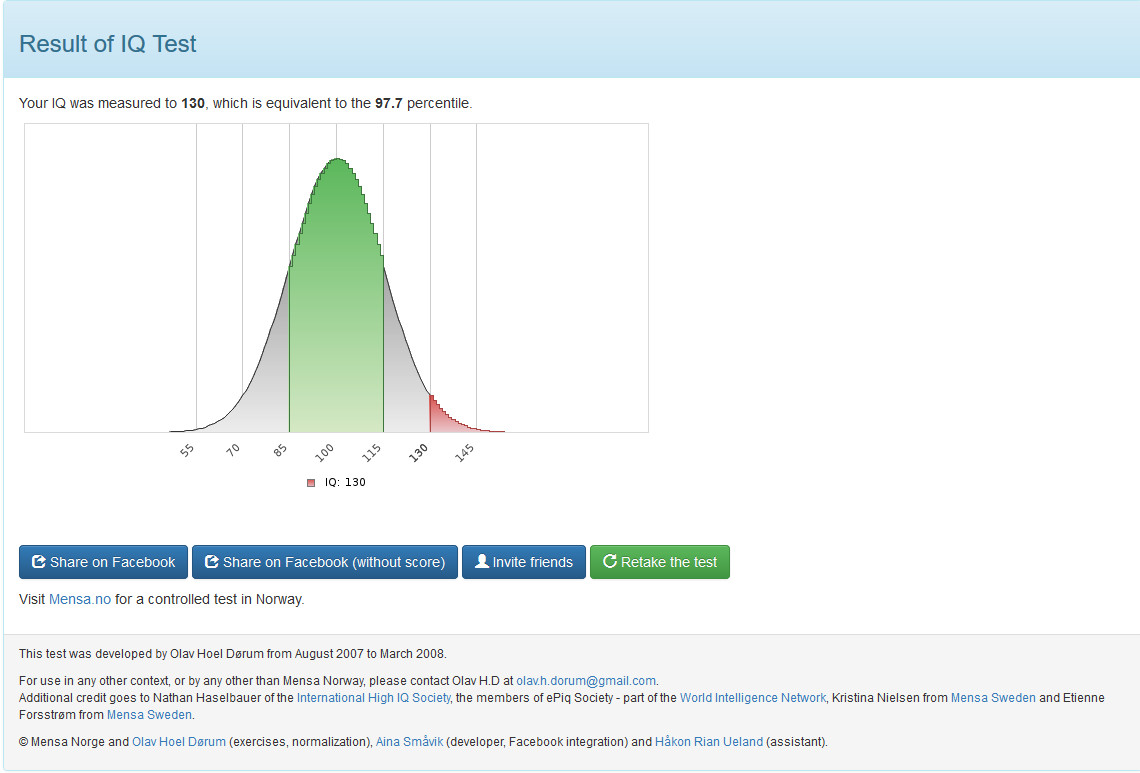Open the Aina Småvik developer link
This screenshot has height=773, width=1140.
coord(409,741)
